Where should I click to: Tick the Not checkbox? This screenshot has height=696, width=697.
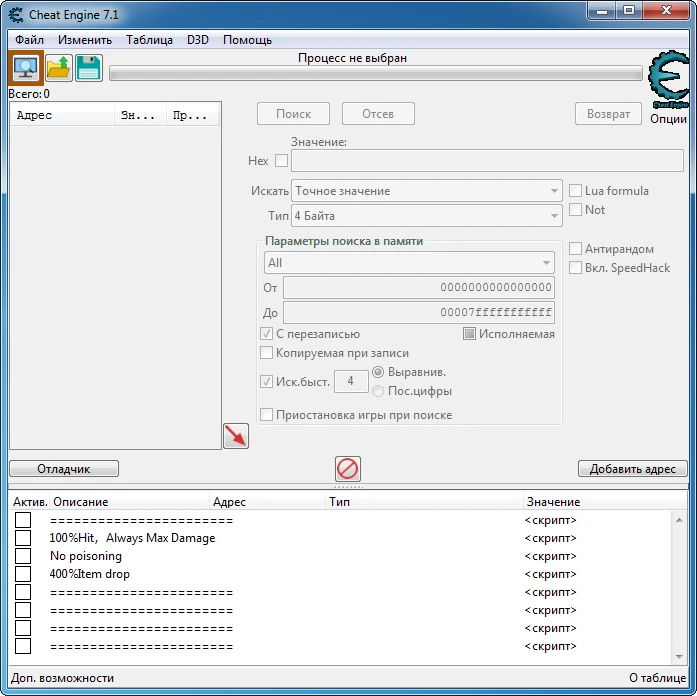point(575,209)
